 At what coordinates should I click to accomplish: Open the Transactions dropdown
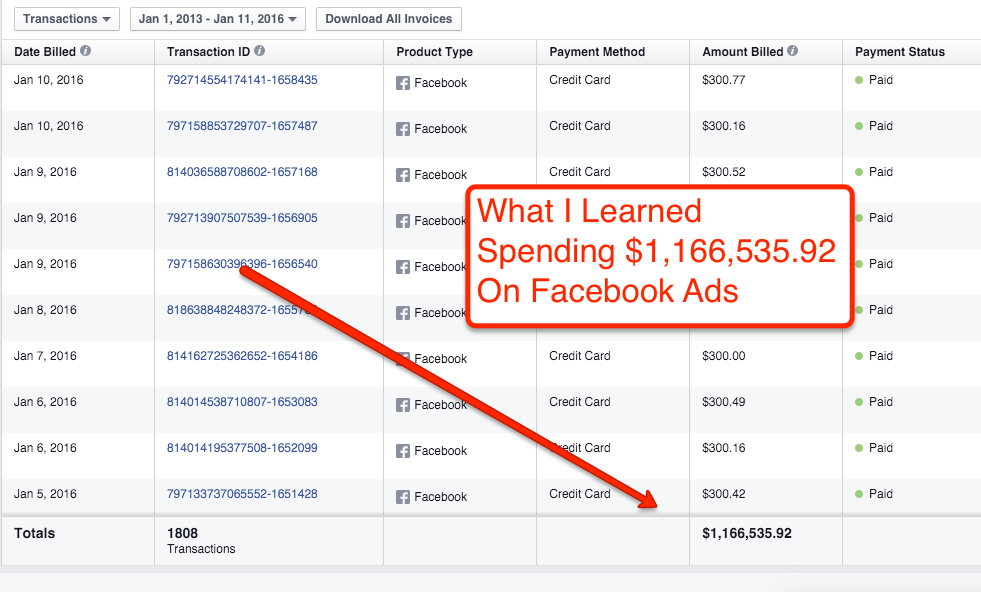pyautogui.click(x=67, y=19)
